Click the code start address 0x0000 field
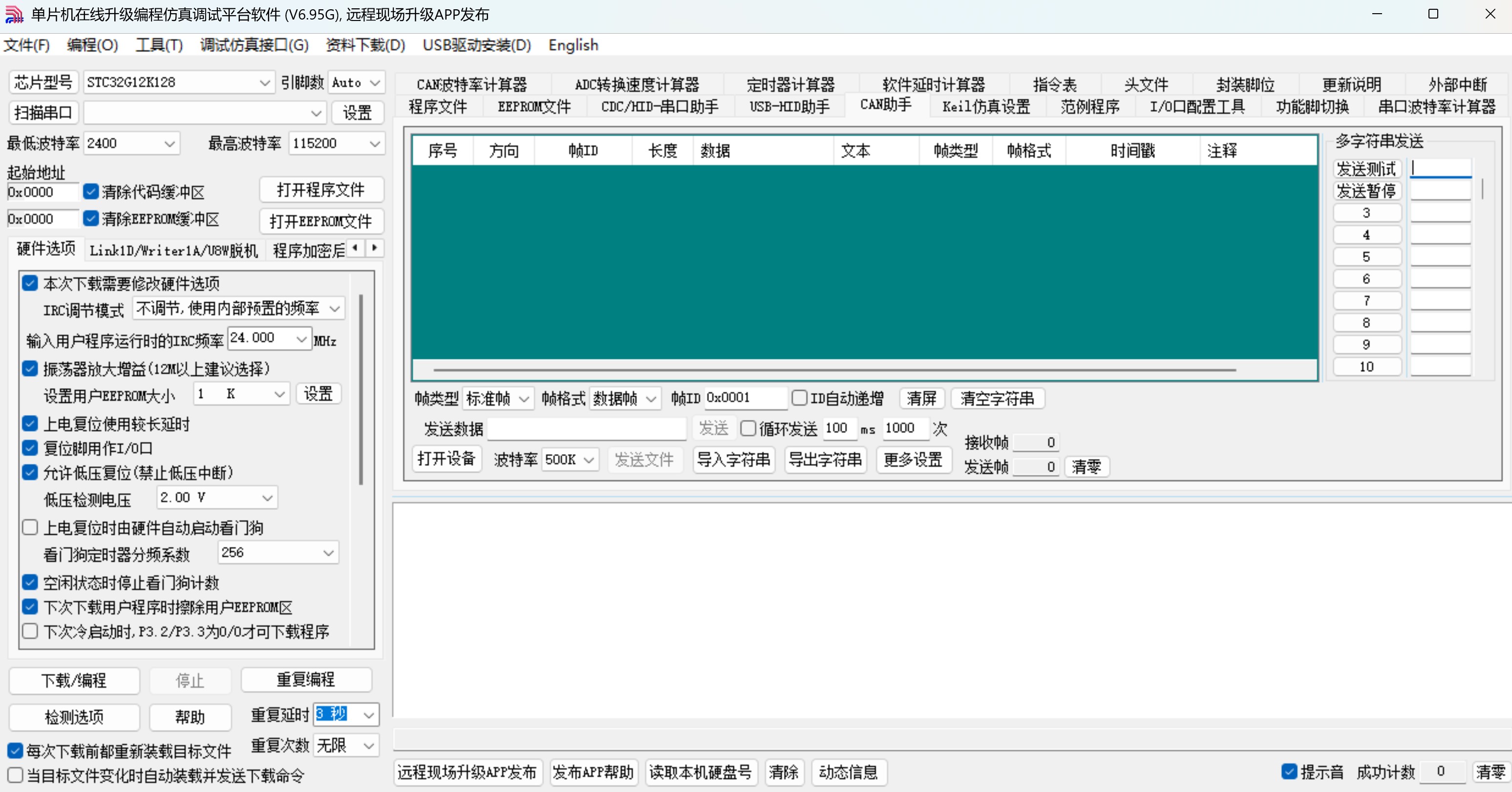The width and height of the screenshot is (1512, 792). (x=43, y=192)
